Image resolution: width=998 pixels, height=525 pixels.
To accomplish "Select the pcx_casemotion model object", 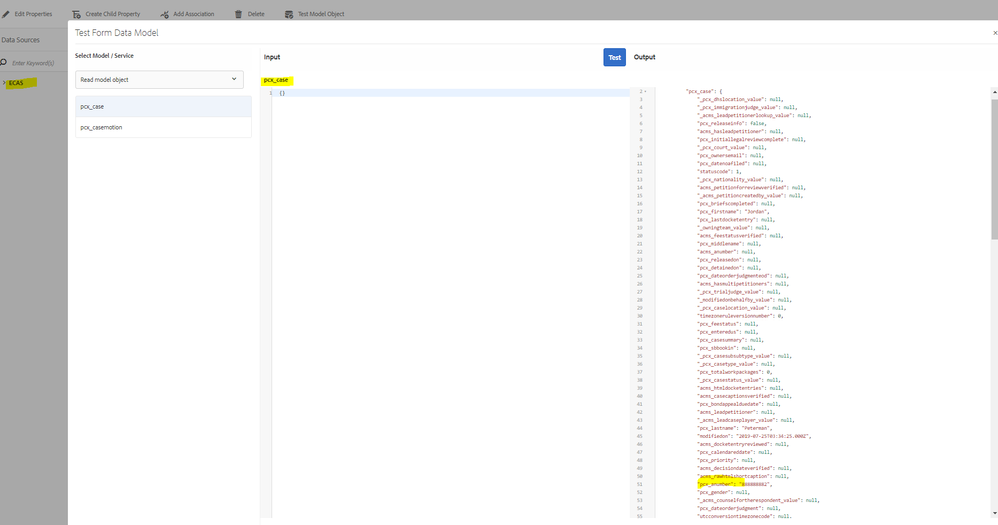I will (x=164, y=127).
